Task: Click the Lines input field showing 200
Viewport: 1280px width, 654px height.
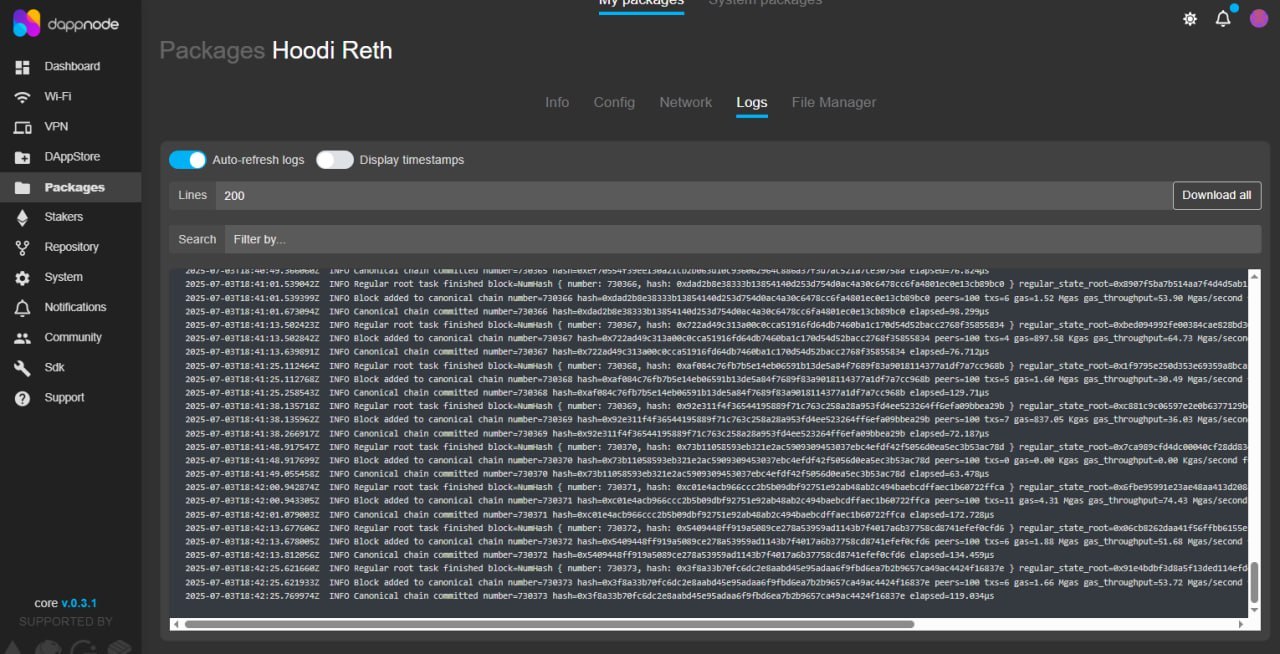Action: [x=693, y=195]
